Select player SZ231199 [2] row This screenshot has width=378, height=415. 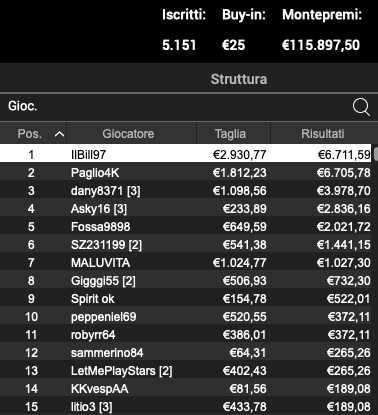(x=186, y=244)
